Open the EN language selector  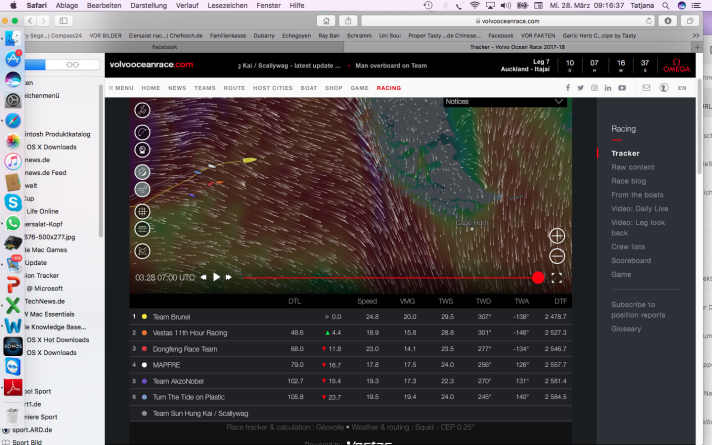682,88
